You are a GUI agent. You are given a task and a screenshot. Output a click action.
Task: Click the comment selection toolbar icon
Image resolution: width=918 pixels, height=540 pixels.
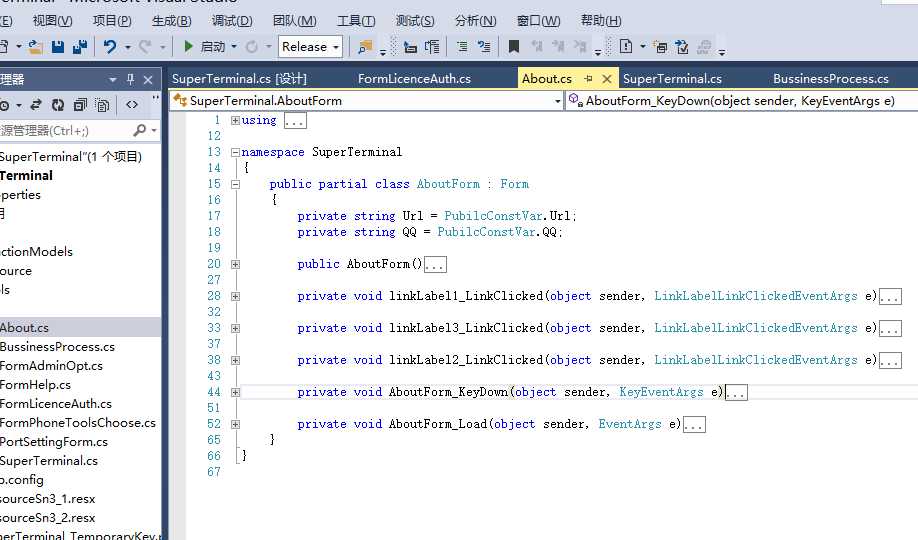point(462,46)
